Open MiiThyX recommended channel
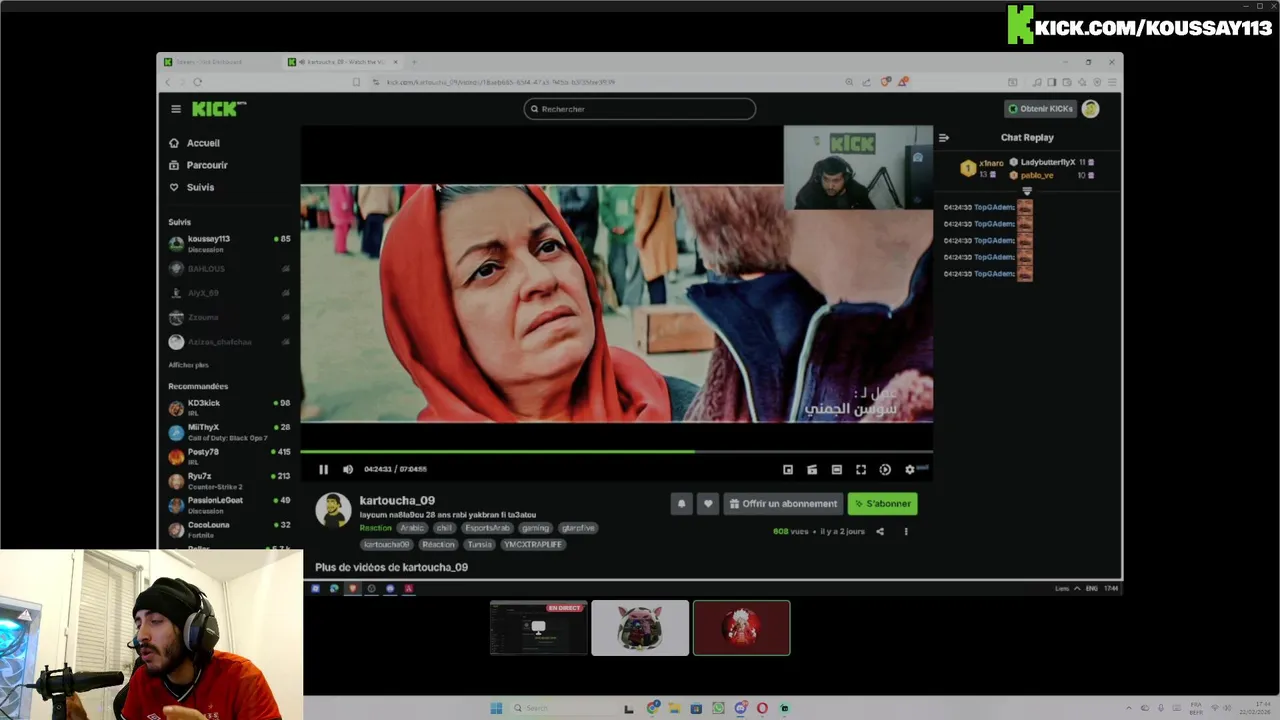 coord(229,432)
